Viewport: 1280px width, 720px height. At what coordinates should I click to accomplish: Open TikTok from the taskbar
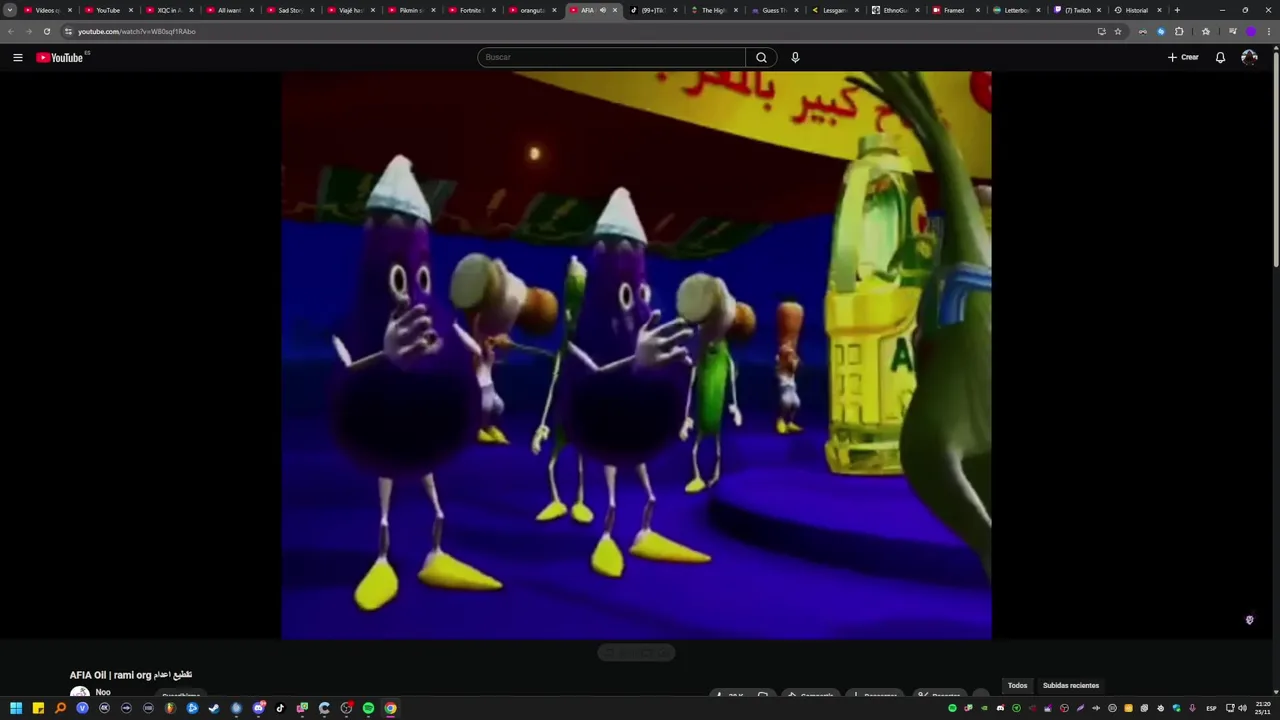click(280, 708)
